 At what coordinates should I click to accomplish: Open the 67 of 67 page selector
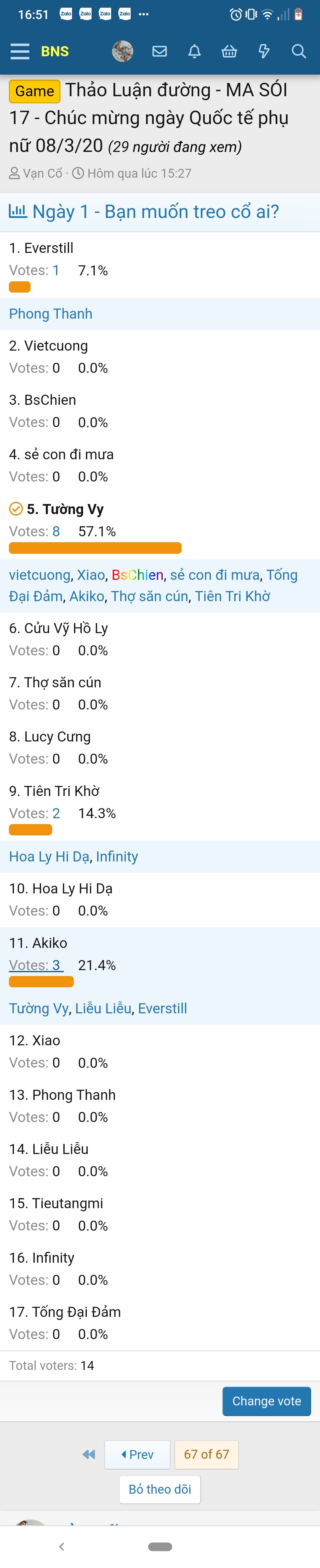point(207,1454)
